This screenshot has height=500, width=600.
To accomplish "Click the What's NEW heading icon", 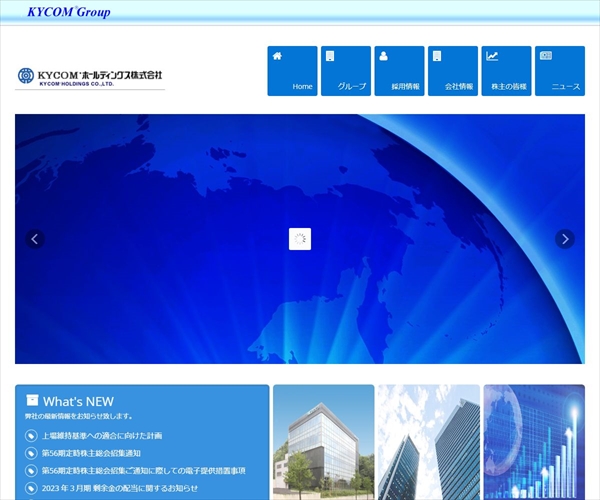I will (32, 400).
